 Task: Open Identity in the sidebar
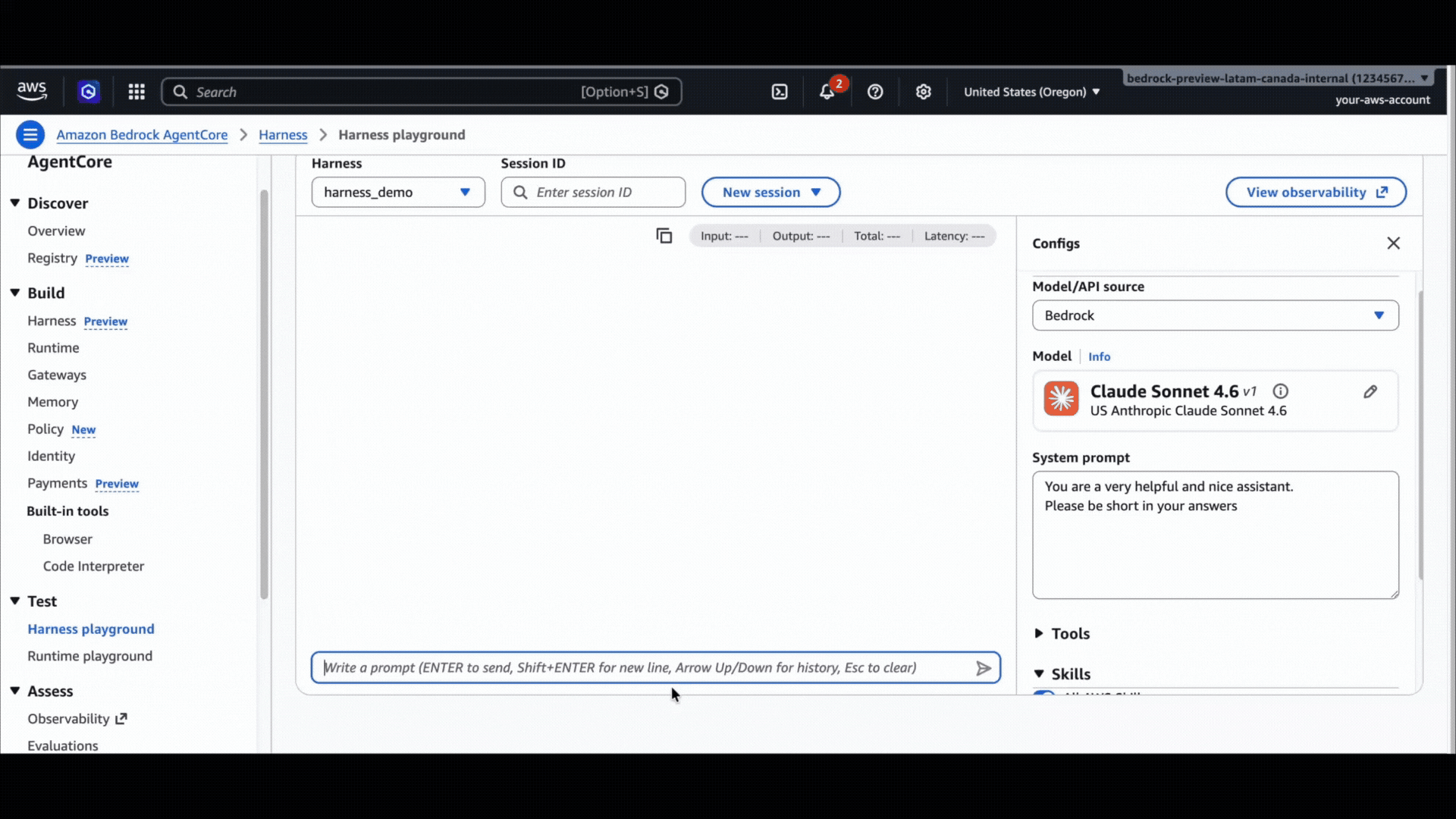51,457
